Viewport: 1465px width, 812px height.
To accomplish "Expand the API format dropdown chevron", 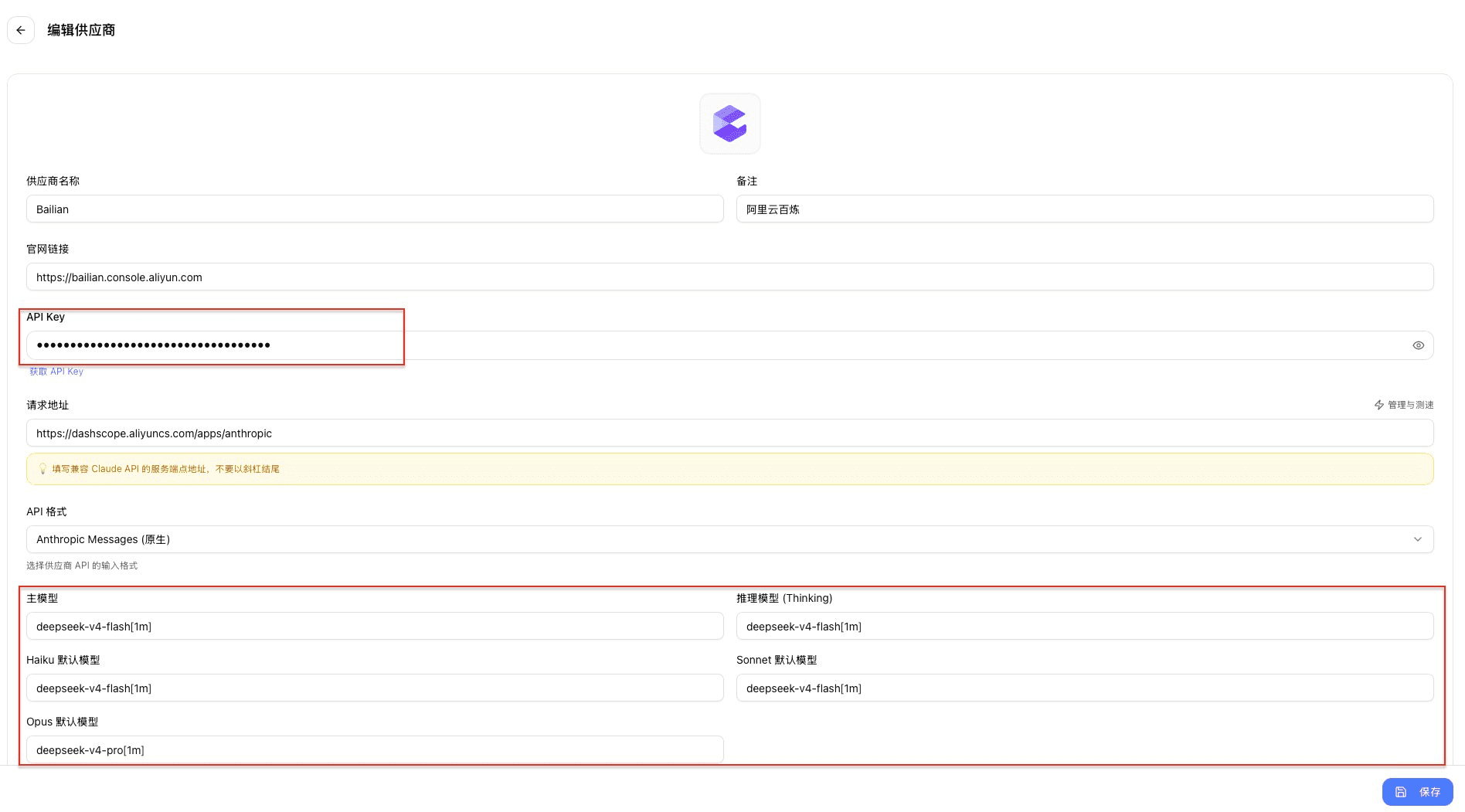I will (x=1417, y=539).
